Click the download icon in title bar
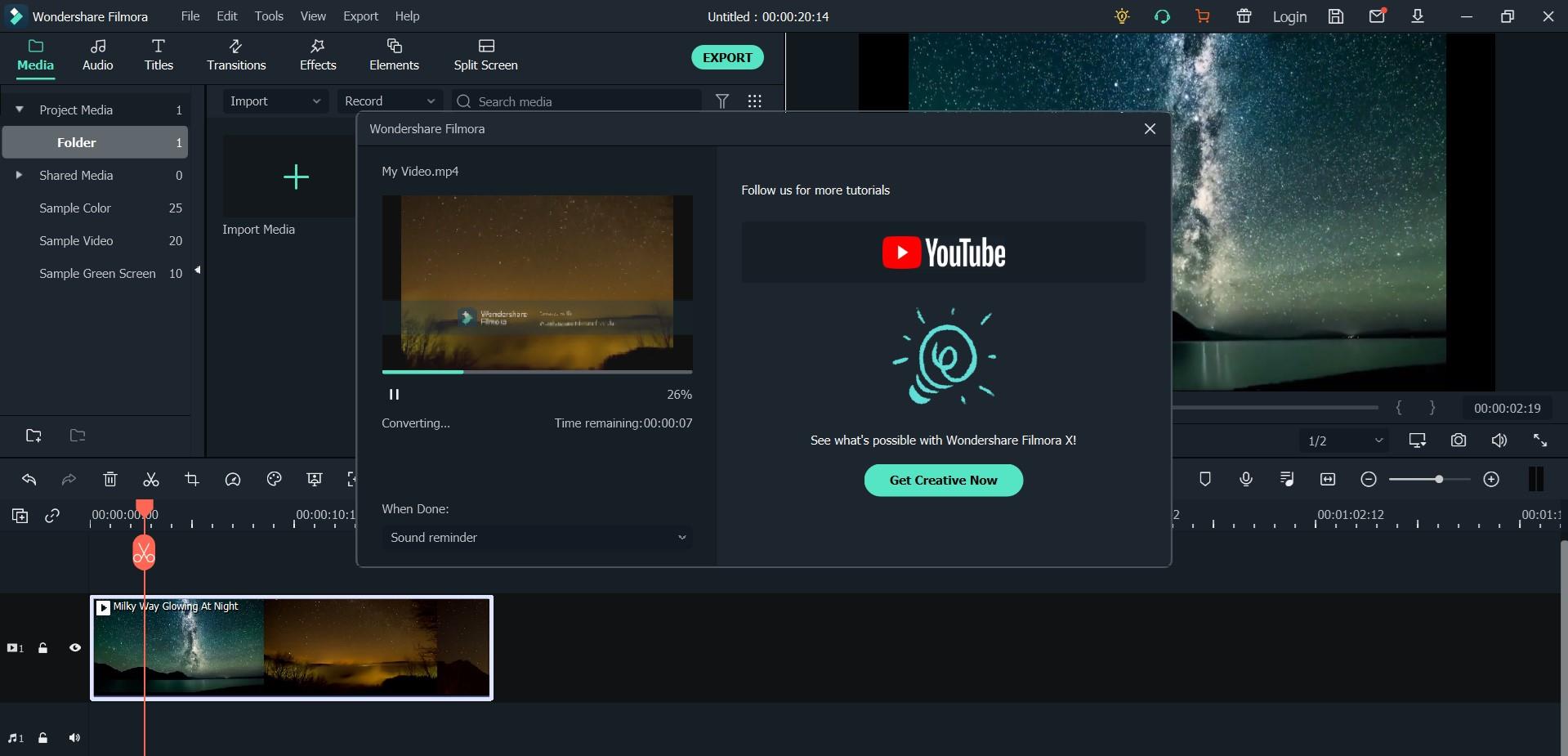The width and height of the screenshot is (1568, 756). coord(1418,16)
